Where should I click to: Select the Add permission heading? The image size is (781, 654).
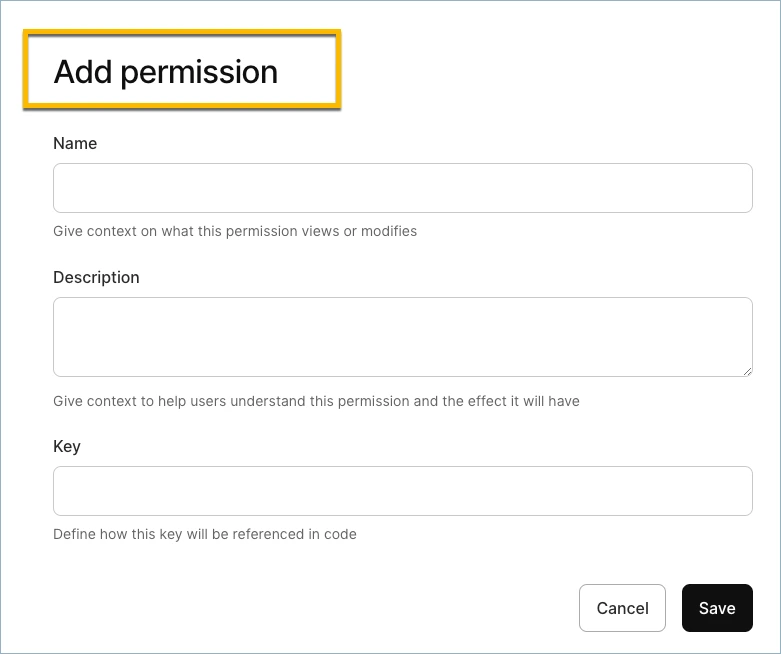(x=165, y=72)
